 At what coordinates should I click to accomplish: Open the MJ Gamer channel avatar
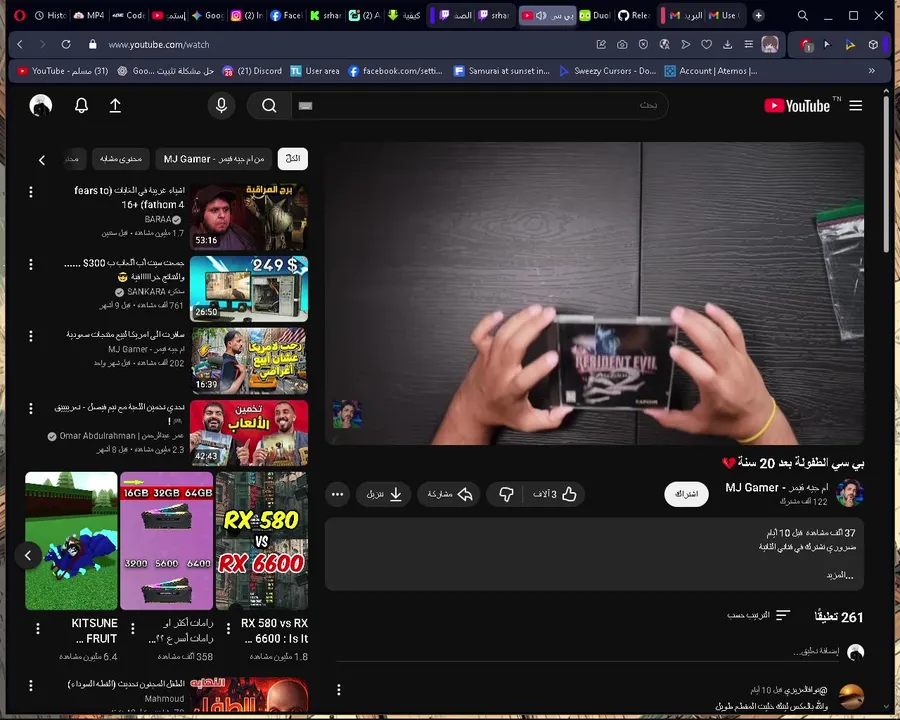(849, 493)
